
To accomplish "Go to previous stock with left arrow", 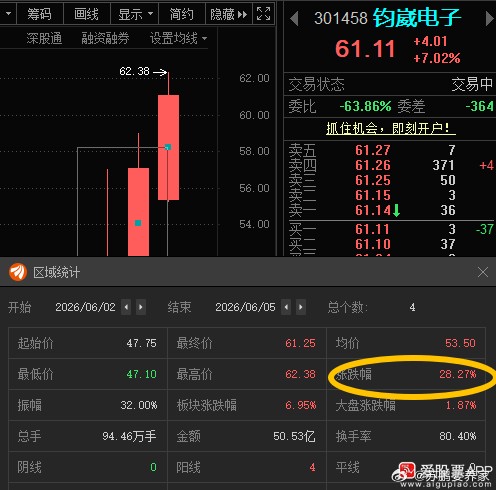I will [x=294, y=18].
